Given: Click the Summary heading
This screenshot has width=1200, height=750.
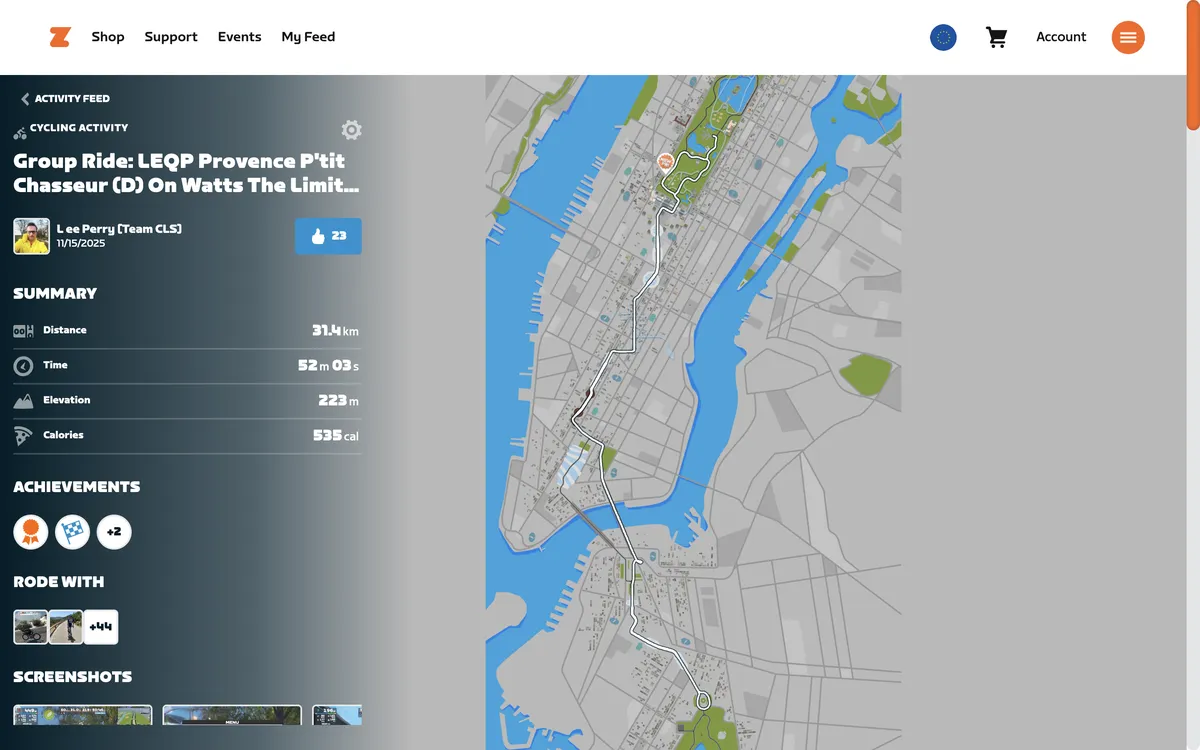Looking at the screenshot, I should 55,293.
